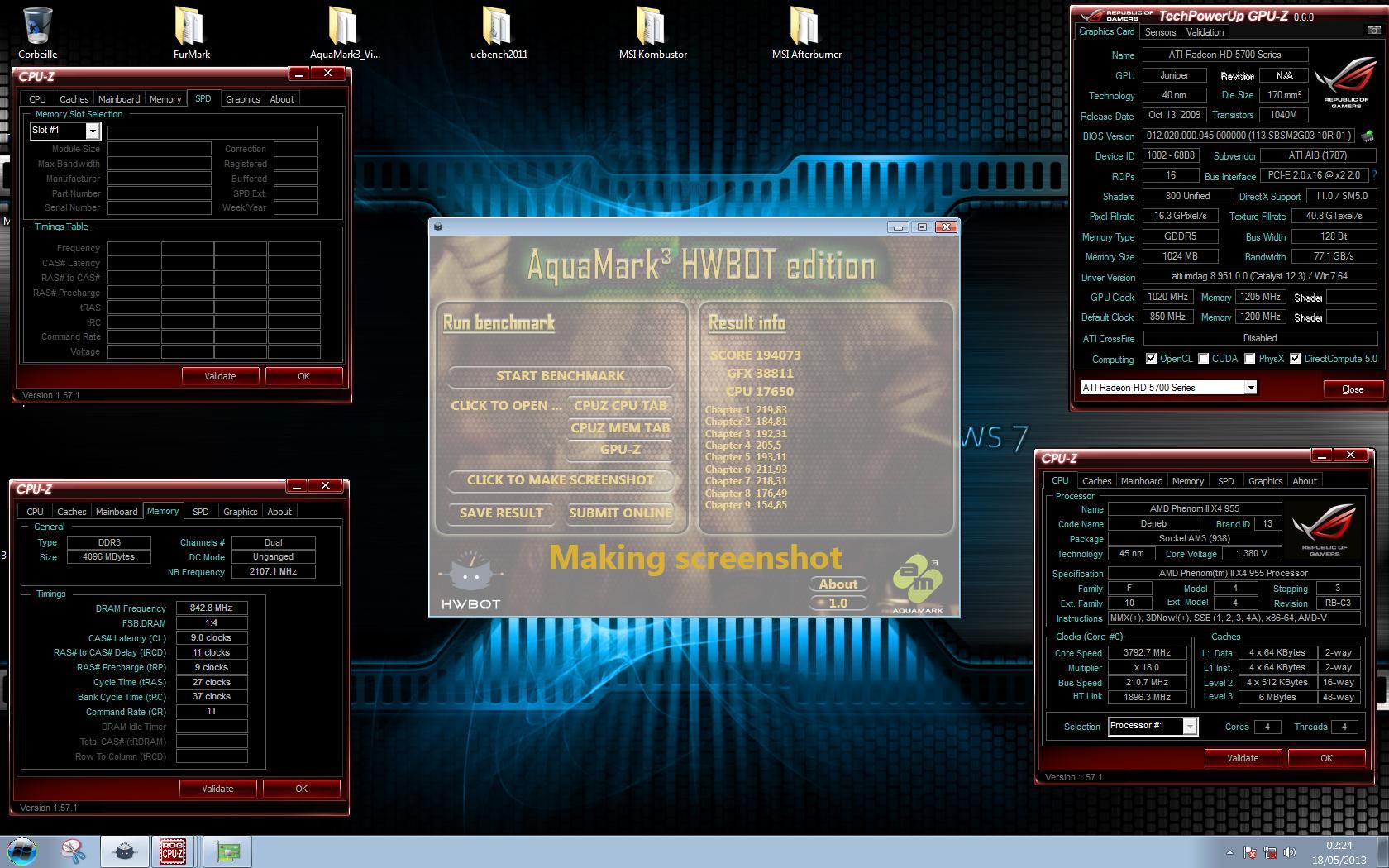Click the Core Speed 3792.7 MHz value

(1147, 653)
